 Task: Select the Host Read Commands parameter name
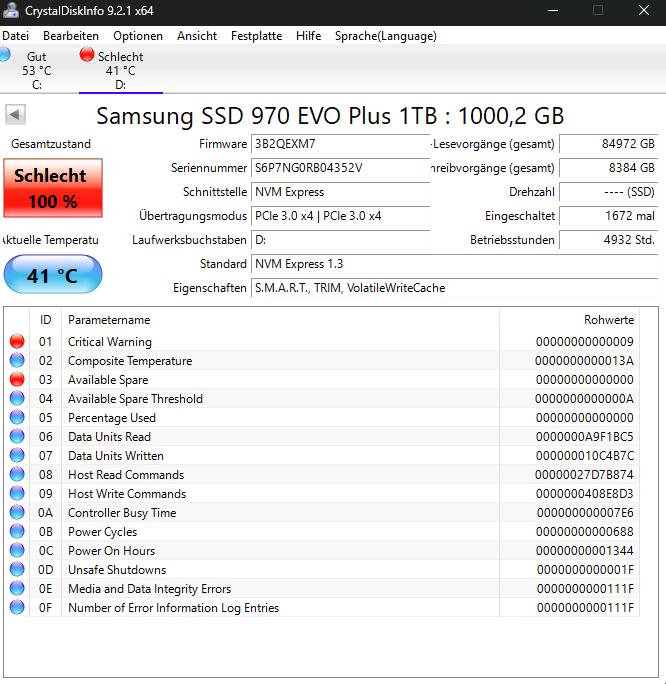(126, 475)
